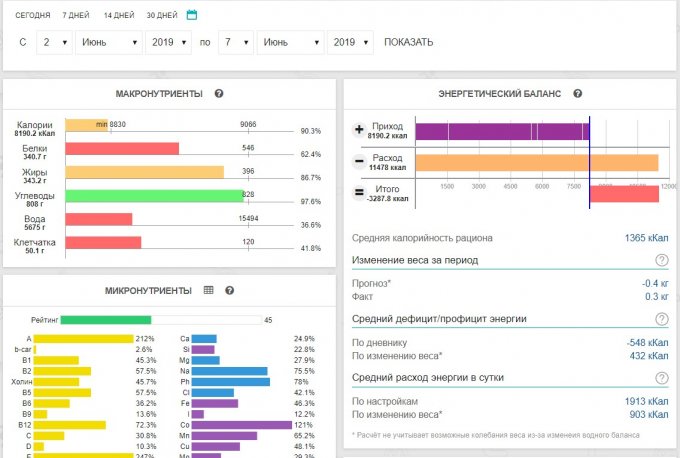This screenshot has height=458, width=680.
Task: Toggle the equals button next to Итого
Action: pos(359,193)
